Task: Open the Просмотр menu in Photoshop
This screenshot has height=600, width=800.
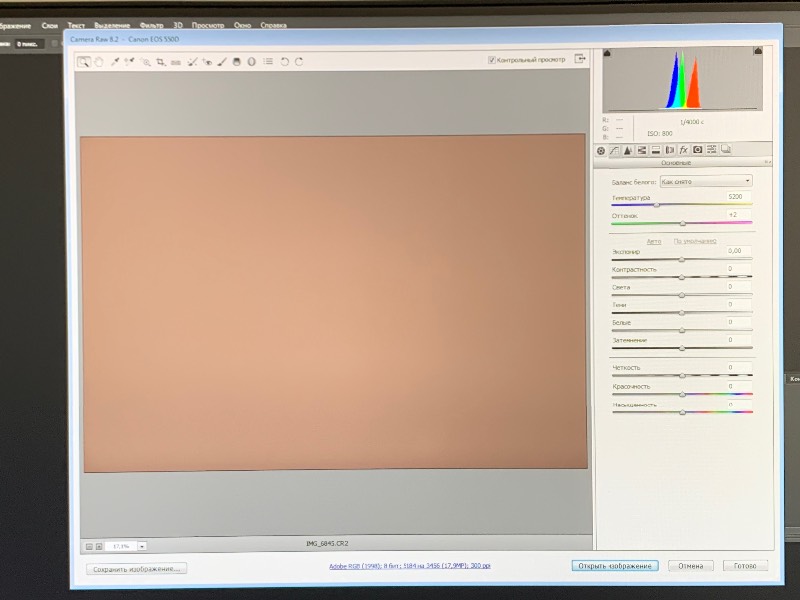Action: point(208,25)
